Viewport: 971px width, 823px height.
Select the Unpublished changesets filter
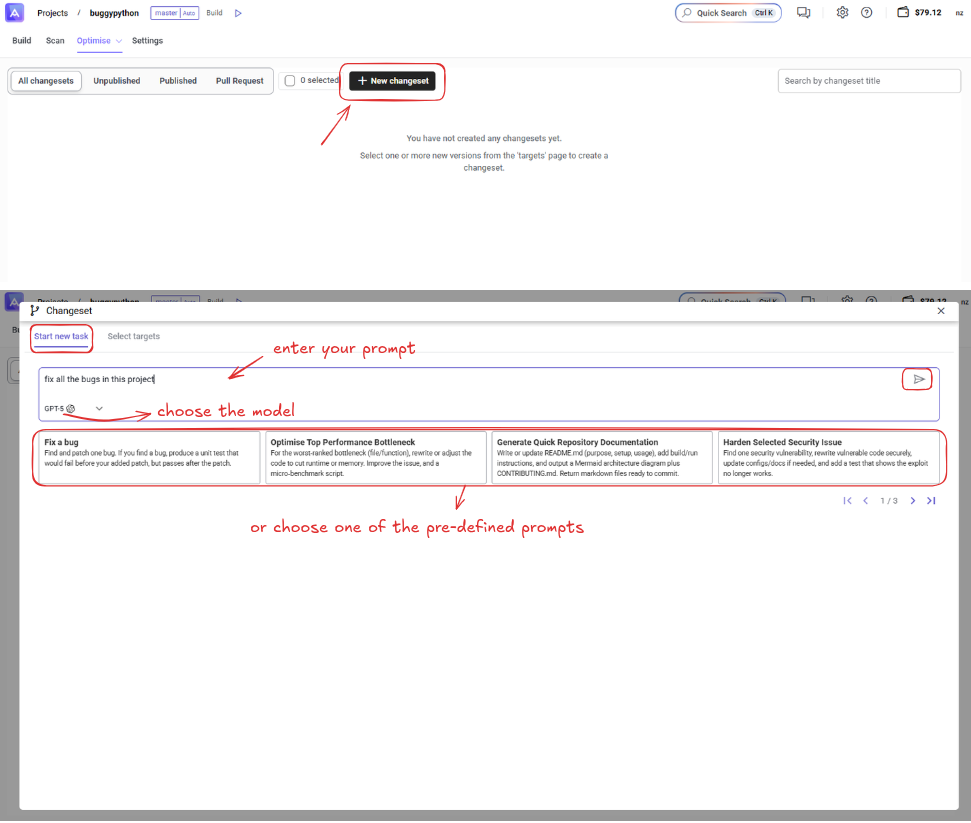pos(117,81)
